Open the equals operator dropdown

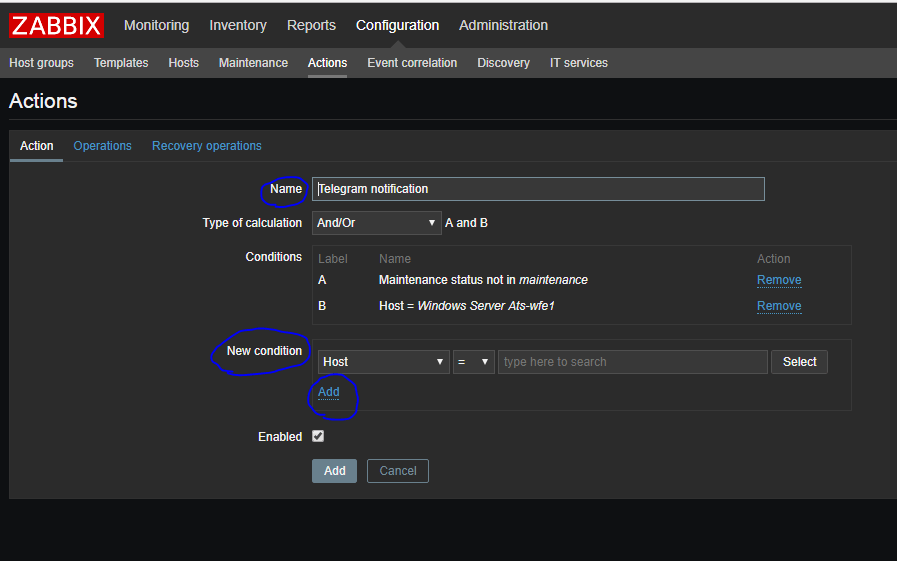click(473, 362)
